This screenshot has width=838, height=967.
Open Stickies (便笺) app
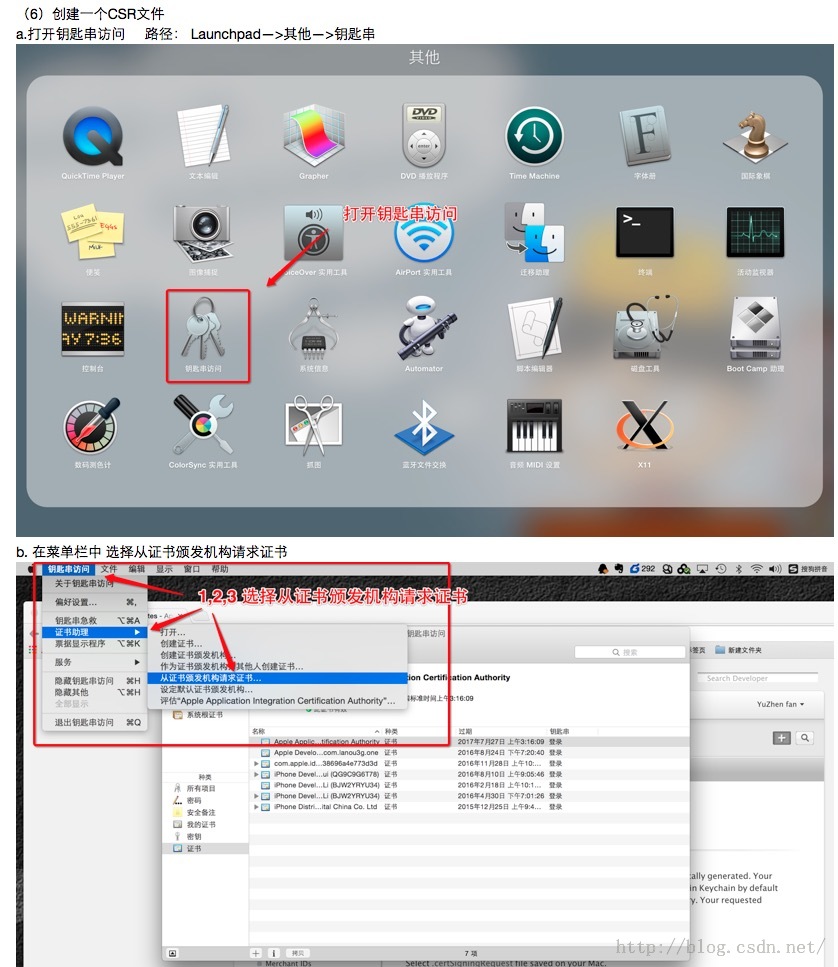tap(92, 232)
